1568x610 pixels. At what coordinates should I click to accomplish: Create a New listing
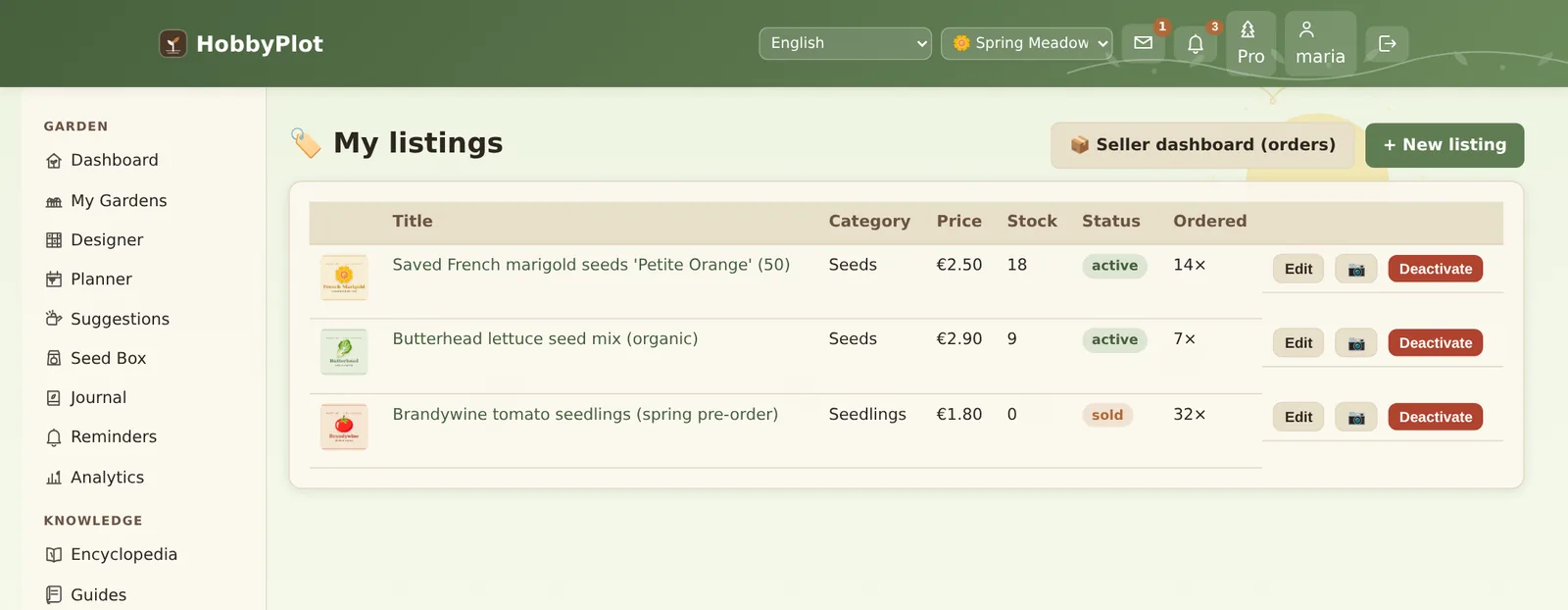tap(1445, 145)
